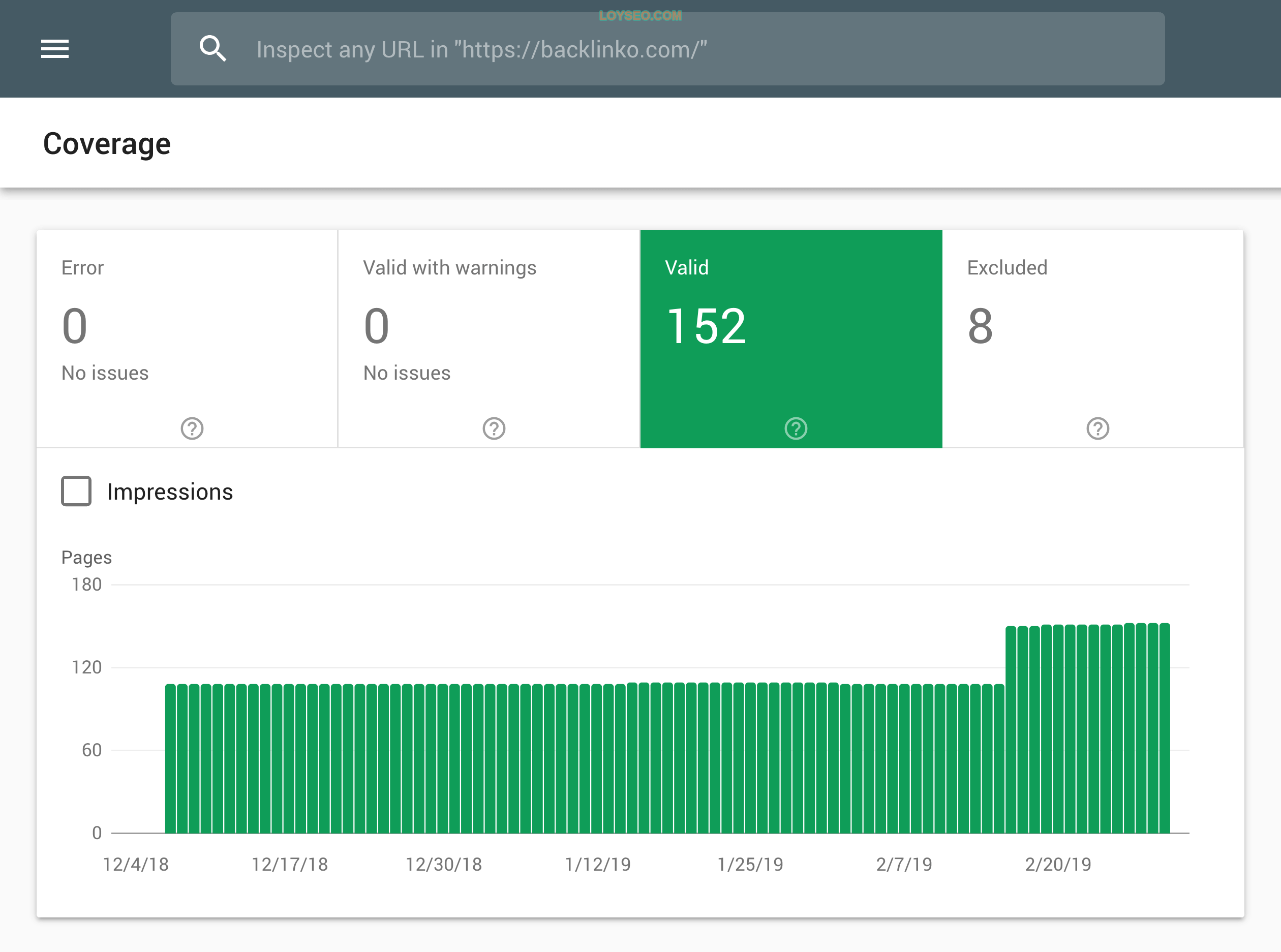Viewport: 1281px width, 952px height.
Task: Click the 12/4/18 date label
Action: [136, 864]
